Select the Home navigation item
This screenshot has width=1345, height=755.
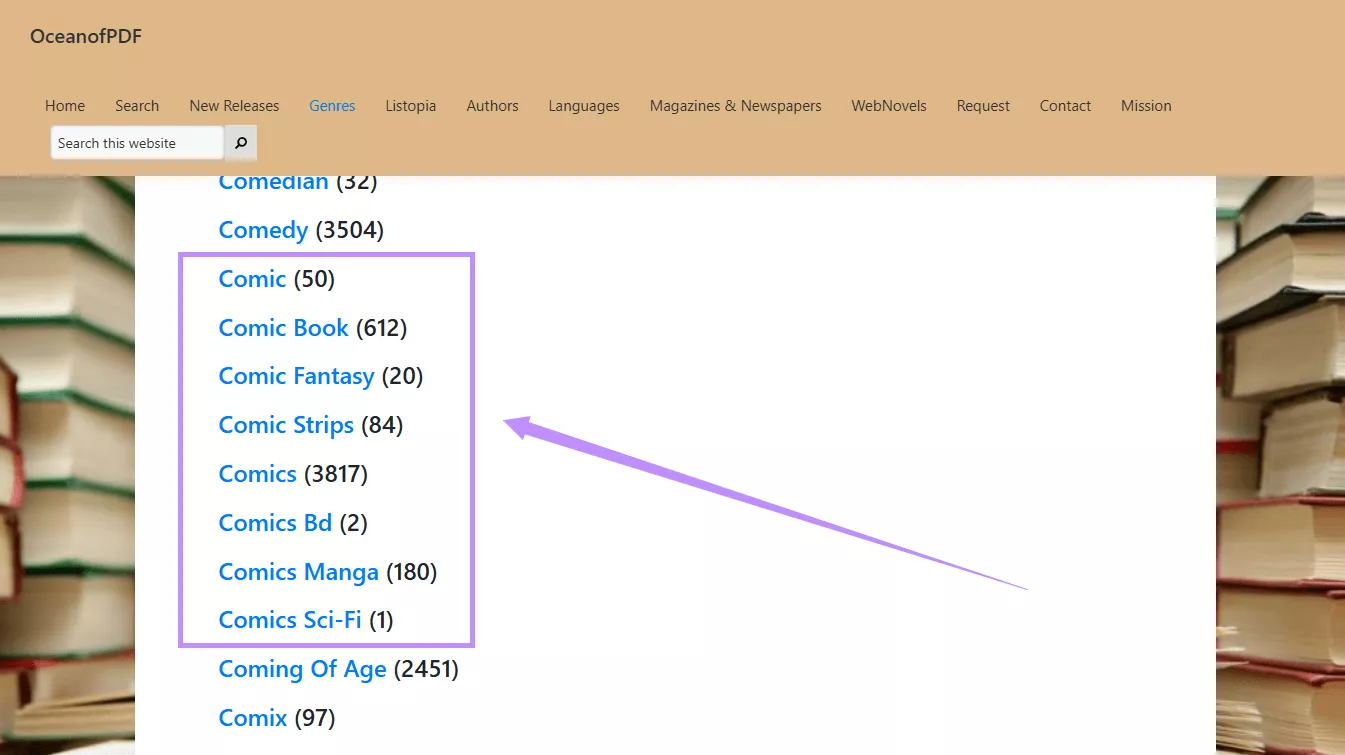pyautogui.click(x=64, y=105)
